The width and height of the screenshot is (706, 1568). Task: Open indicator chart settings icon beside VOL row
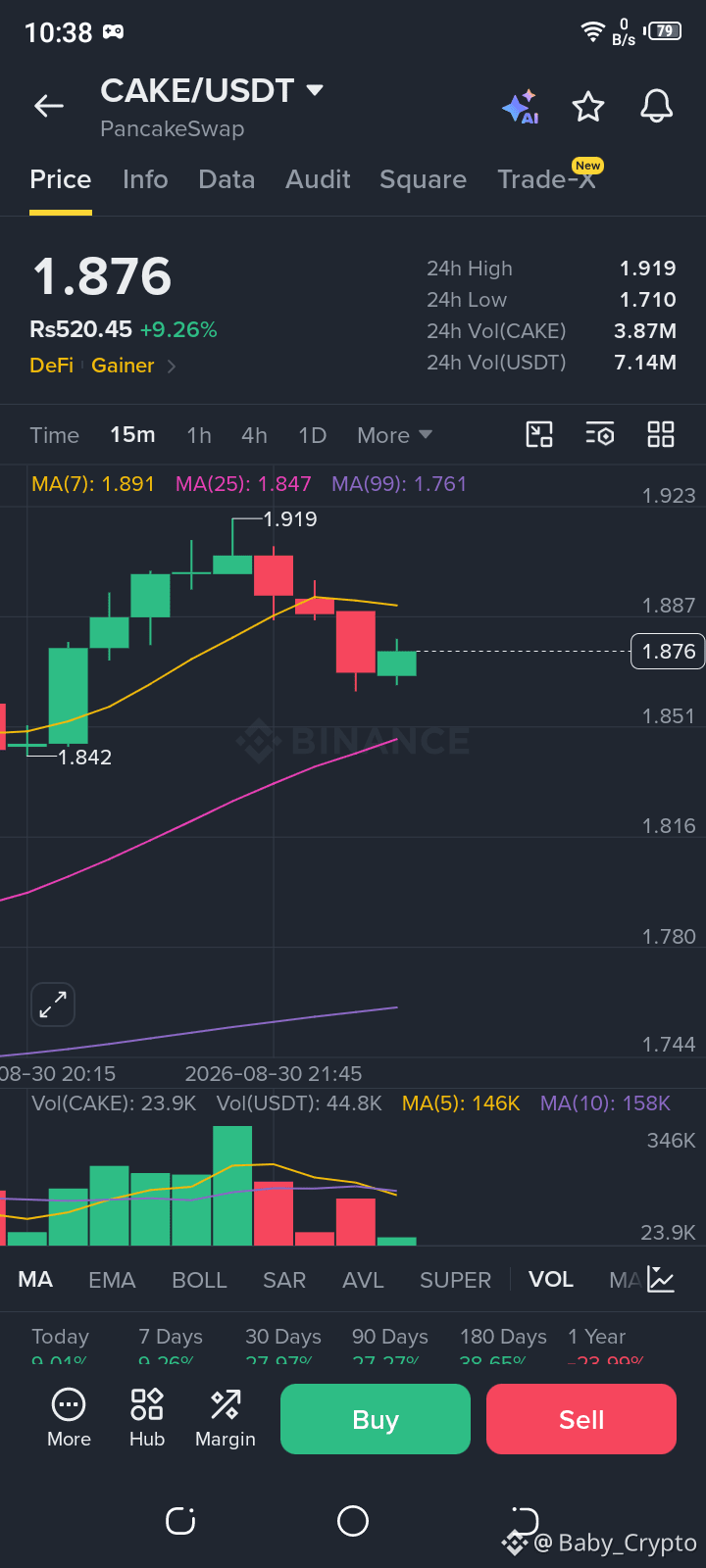[661, 1279]
